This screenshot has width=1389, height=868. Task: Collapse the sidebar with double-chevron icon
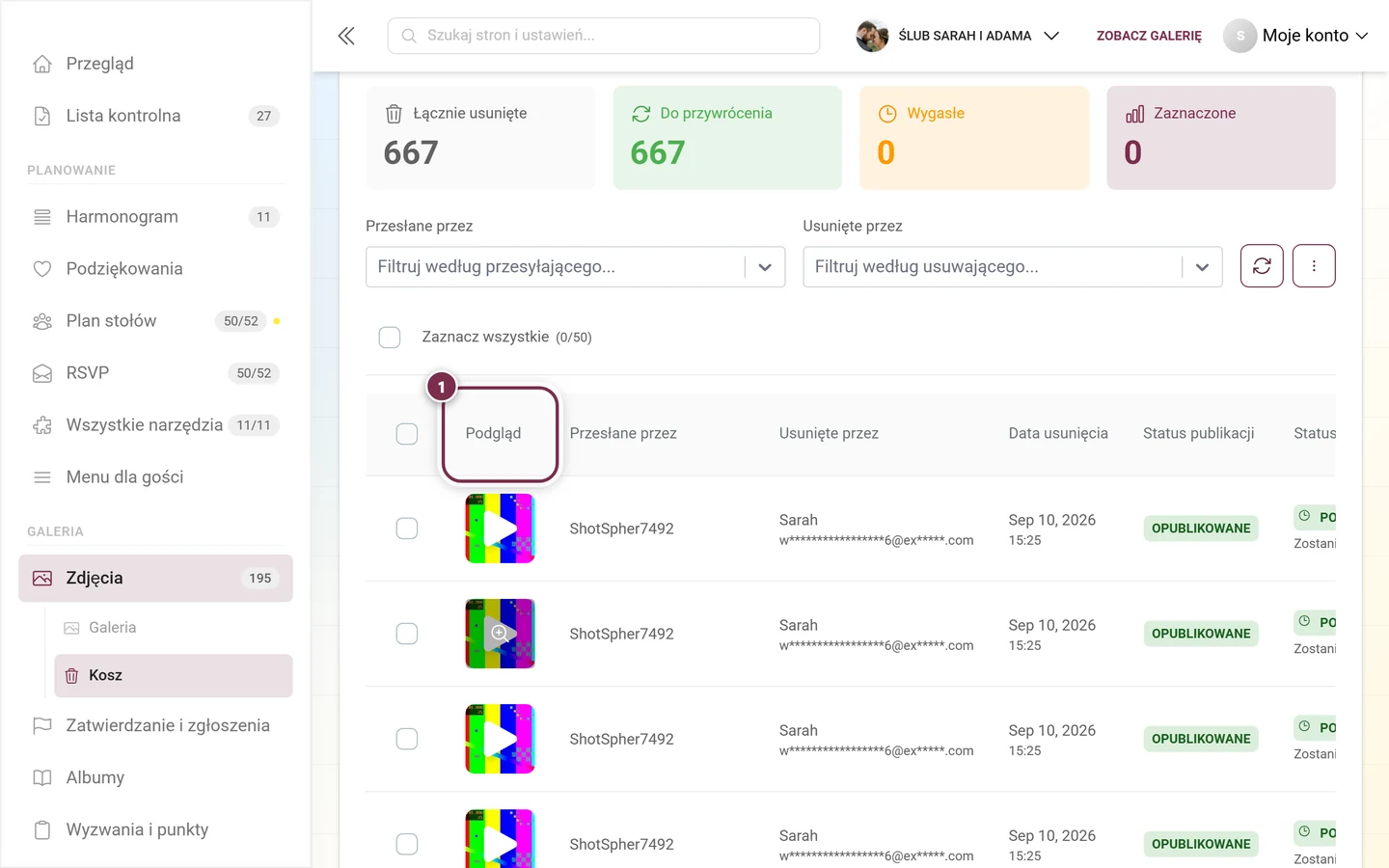pyautogui.click(x=346, y=36)
